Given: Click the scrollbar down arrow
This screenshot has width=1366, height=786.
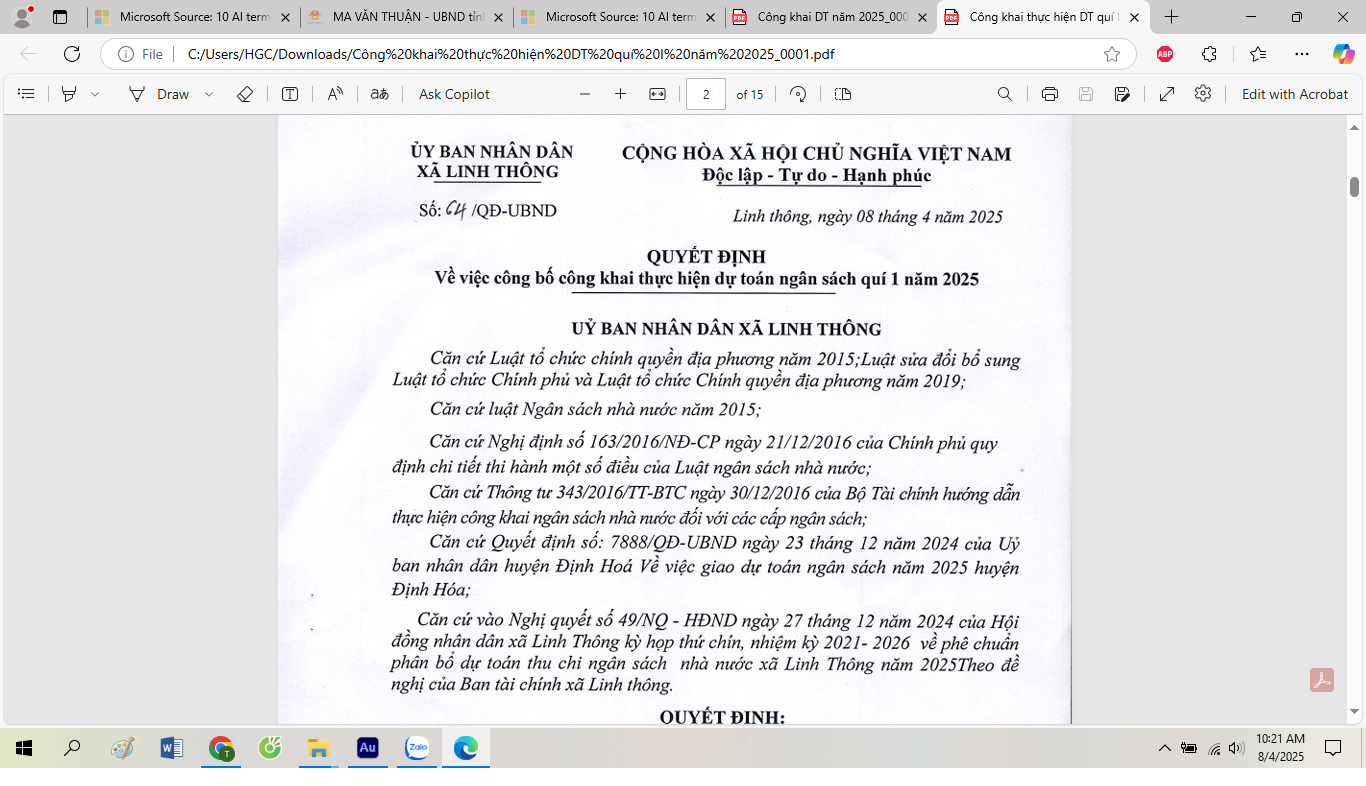Looking at the screenshot, I should (1355, 712).
